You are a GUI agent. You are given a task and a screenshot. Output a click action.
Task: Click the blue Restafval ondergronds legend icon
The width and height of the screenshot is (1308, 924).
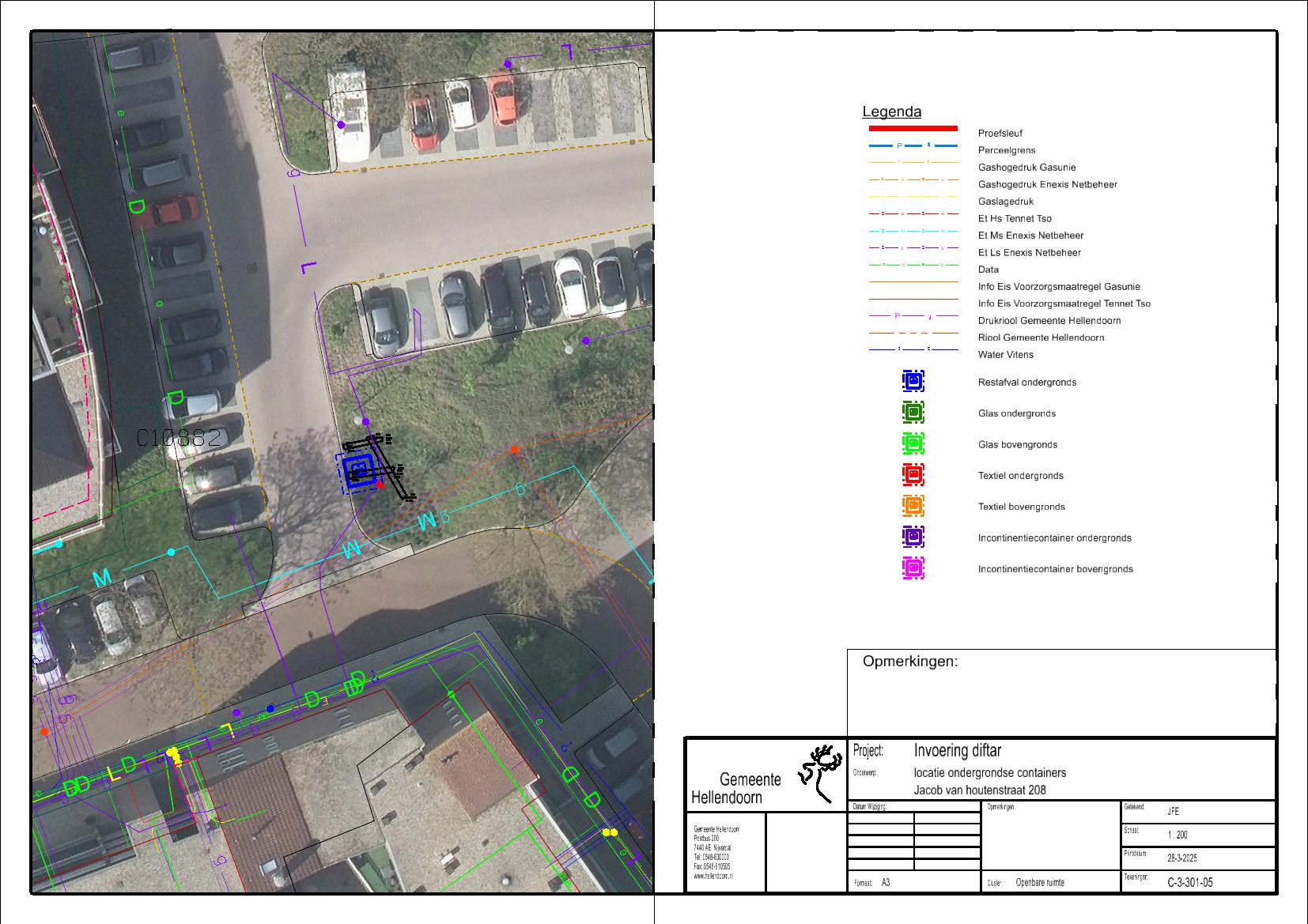913,382
